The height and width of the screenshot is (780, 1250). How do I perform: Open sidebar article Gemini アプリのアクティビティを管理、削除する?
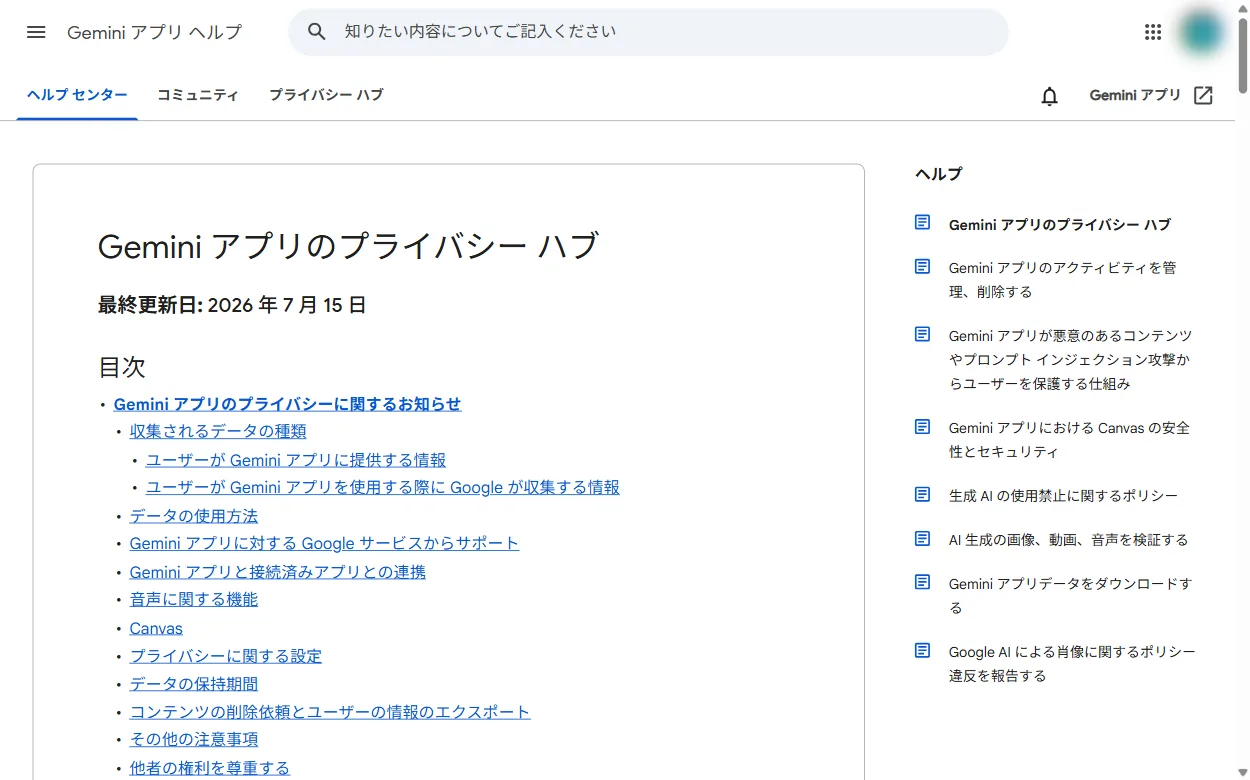1063,280
